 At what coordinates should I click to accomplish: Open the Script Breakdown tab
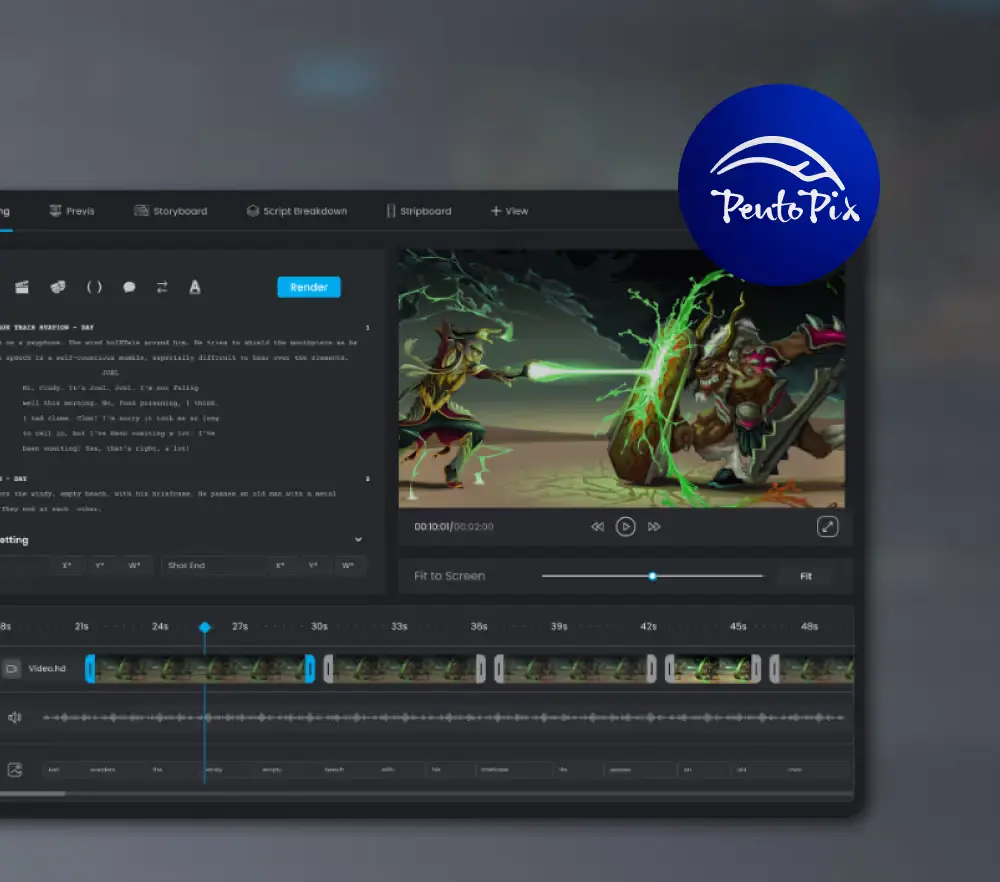[297, 211]
